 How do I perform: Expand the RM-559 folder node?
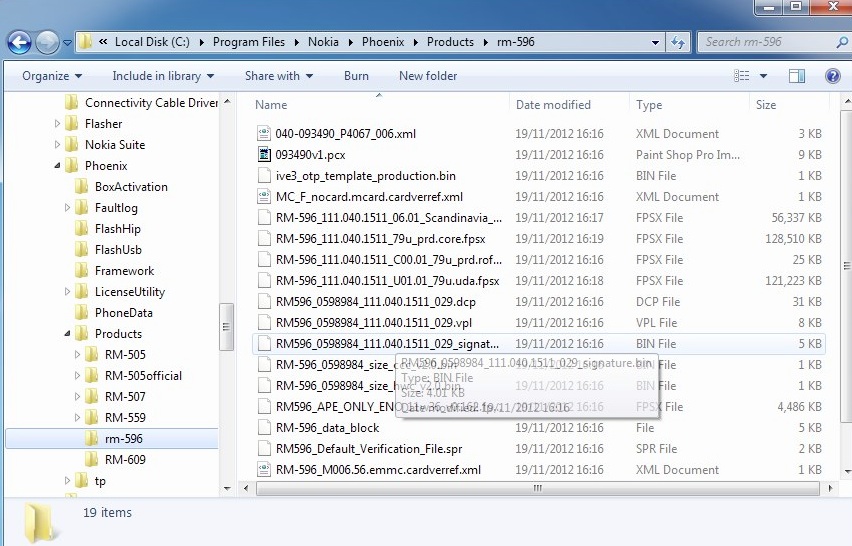point(77,418)
